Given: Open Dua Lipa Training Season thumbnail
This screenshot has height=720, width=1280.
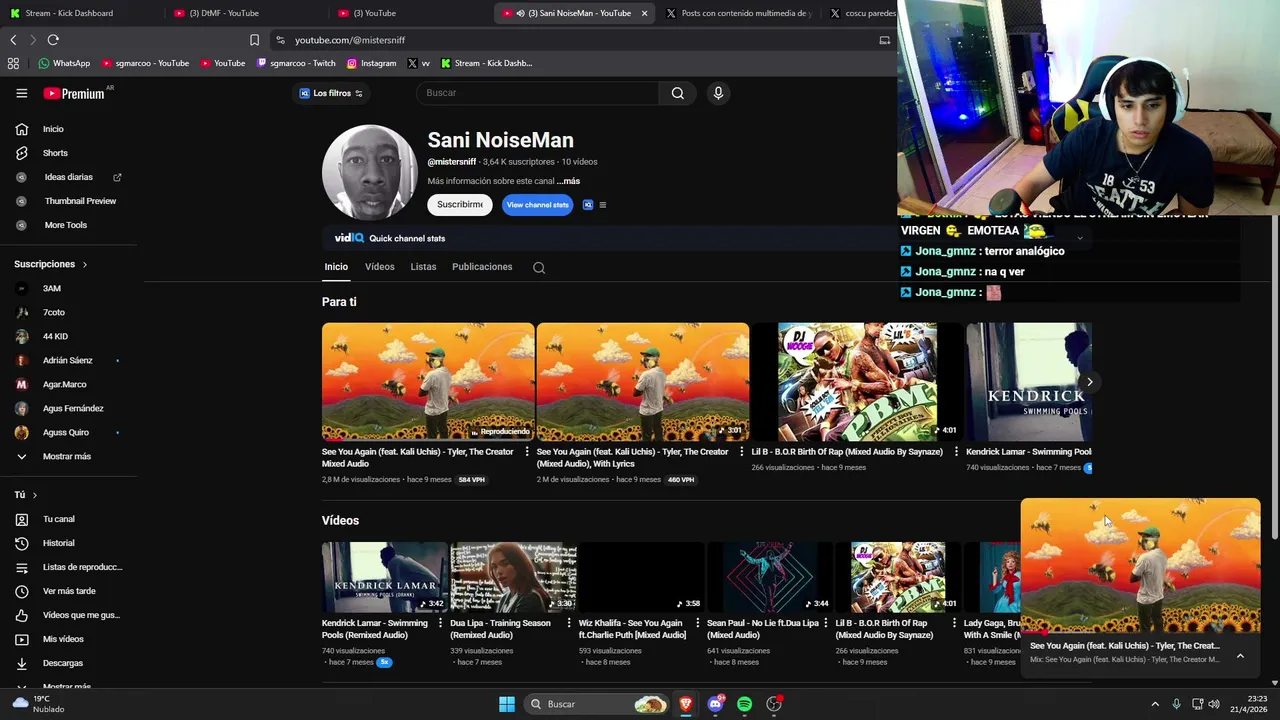Looking at the screenshot, I should point(513,577).
